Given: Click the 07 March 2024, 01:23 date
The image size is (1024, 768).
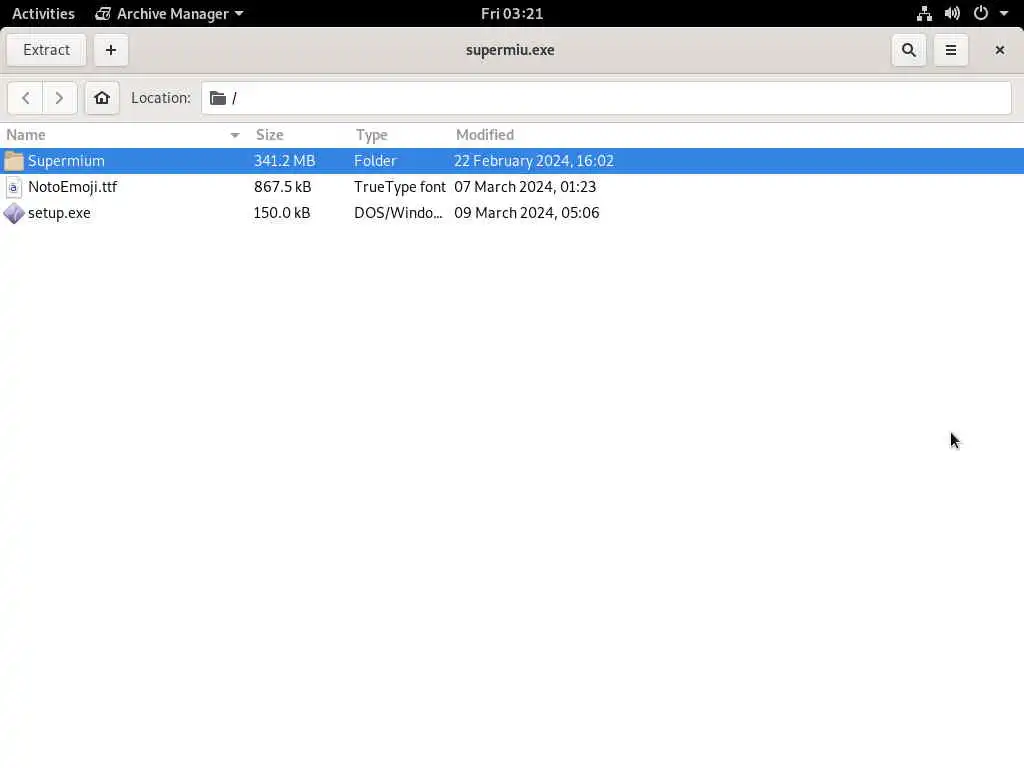Looking at the screenshot, I should click(525, 187).
